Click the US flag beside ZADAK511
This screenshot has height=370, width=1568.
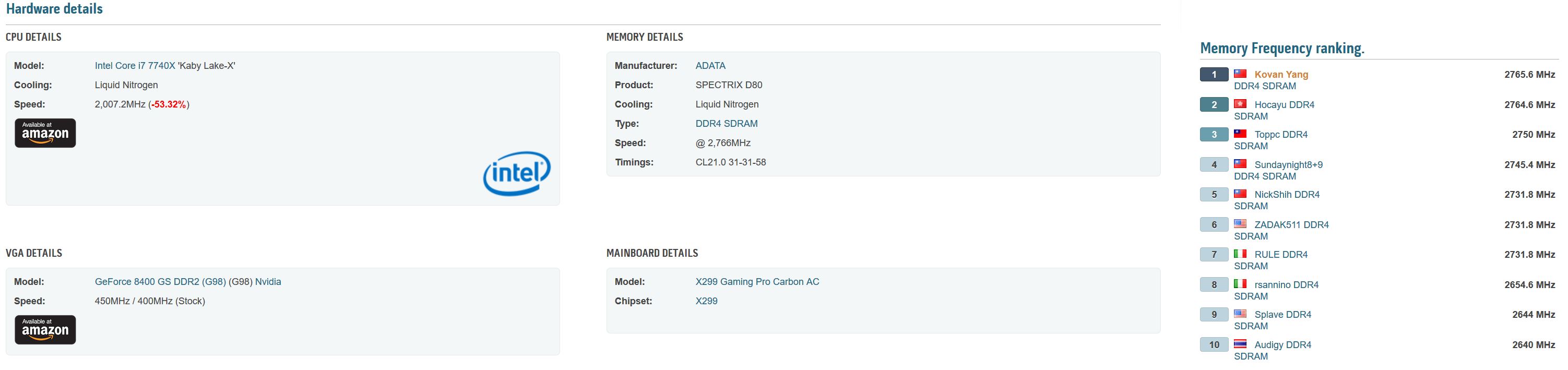pos(1240,224)
